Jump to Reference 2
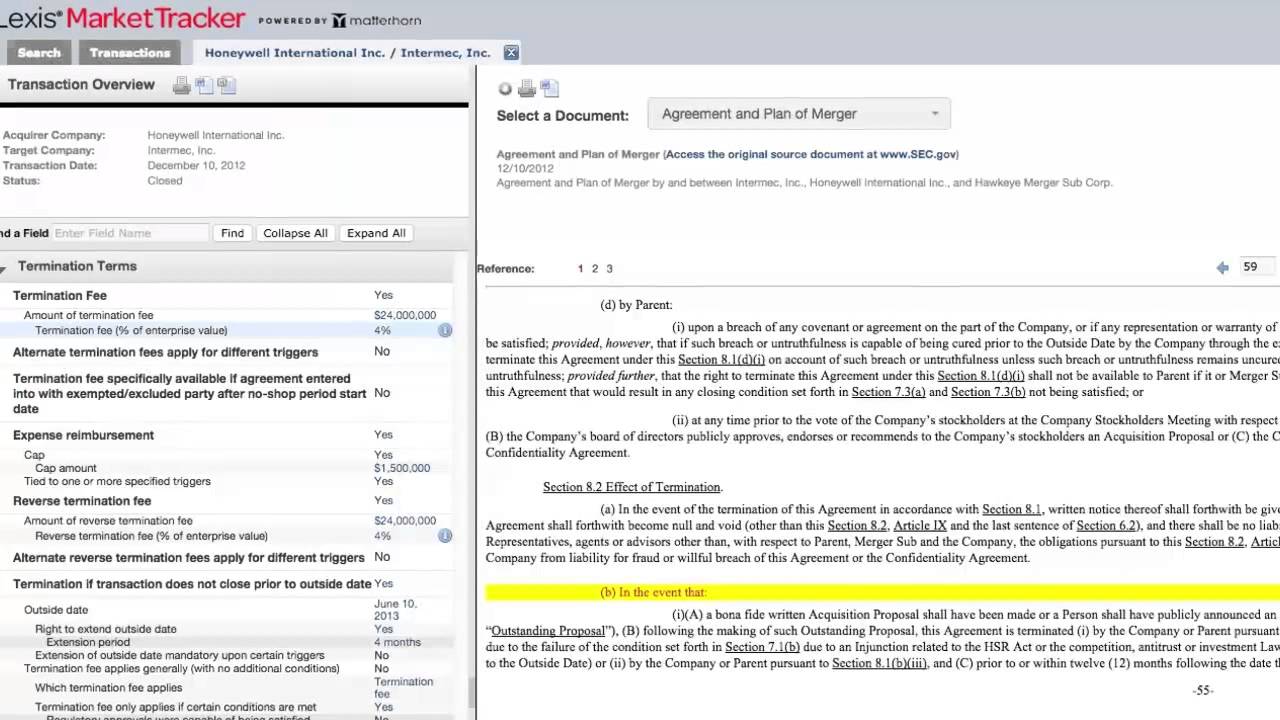The width and height of the screenshot is (1280, 720). pyautogui.click(x=594, y=268)
